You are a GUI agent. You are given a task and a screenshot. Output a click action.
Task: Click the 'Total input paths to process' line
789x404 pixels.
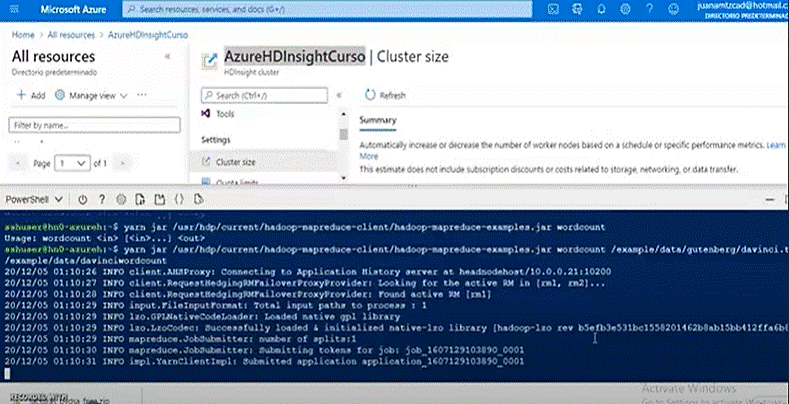click(x=215, y=305)
